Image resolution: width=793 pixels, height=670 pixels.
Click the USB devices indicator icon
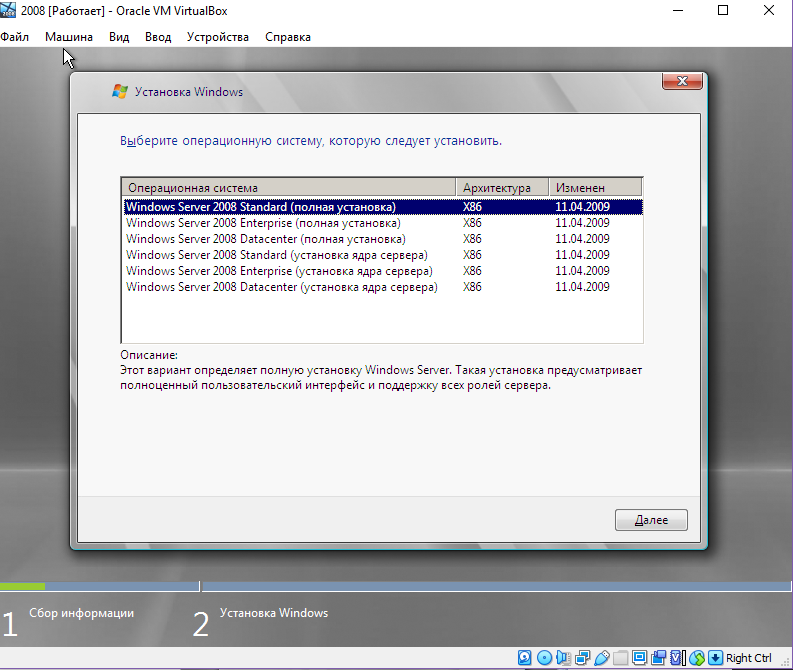601,657
